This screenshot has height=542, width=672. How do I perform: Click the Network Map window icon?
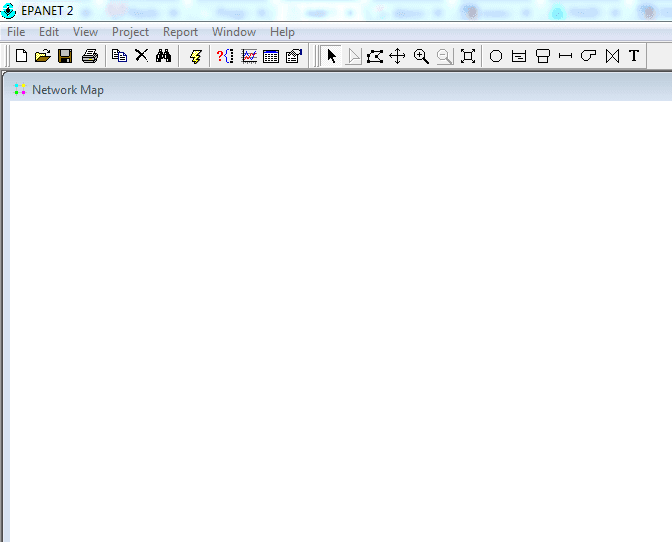[x=20, y=89]
